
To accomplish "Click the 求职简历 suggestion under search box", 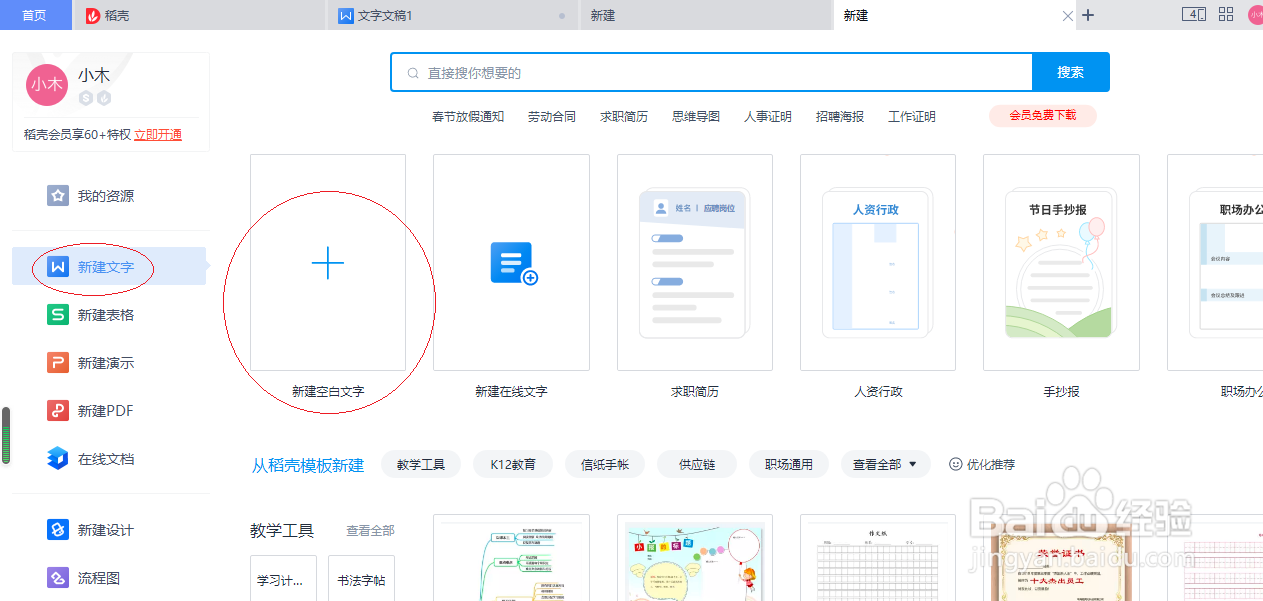I will 624,116.
